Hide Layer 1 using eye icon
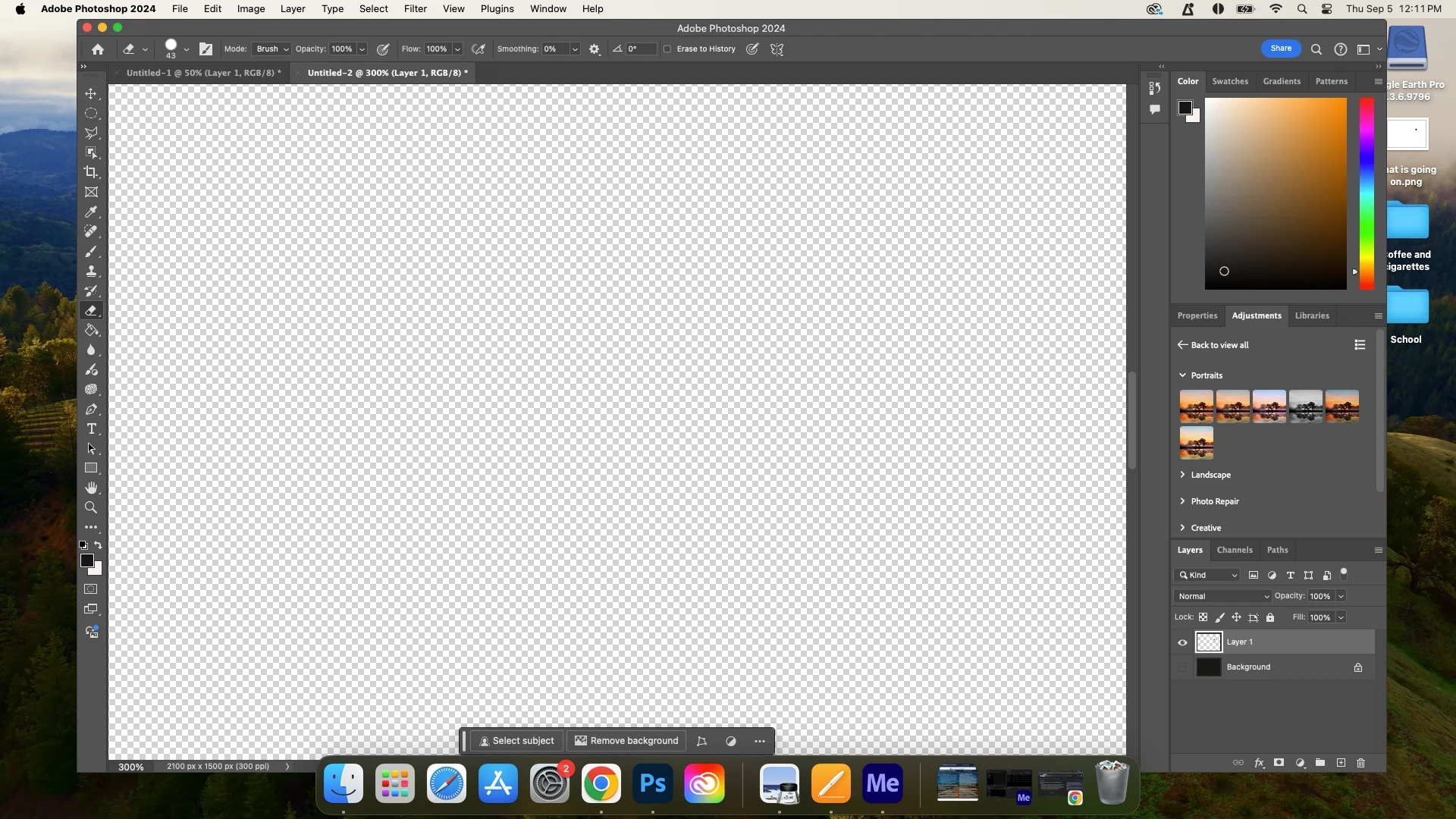1456x819 pixels. pyautogui.click(x=1182, y=642)
